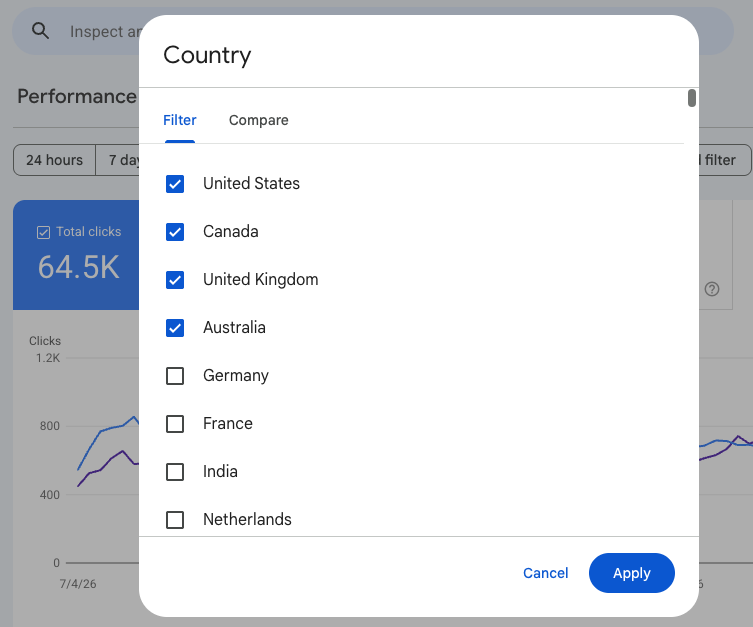Check the Germany checkbox
This screenshot has height=627, width=753.
(x=175, y=376)
